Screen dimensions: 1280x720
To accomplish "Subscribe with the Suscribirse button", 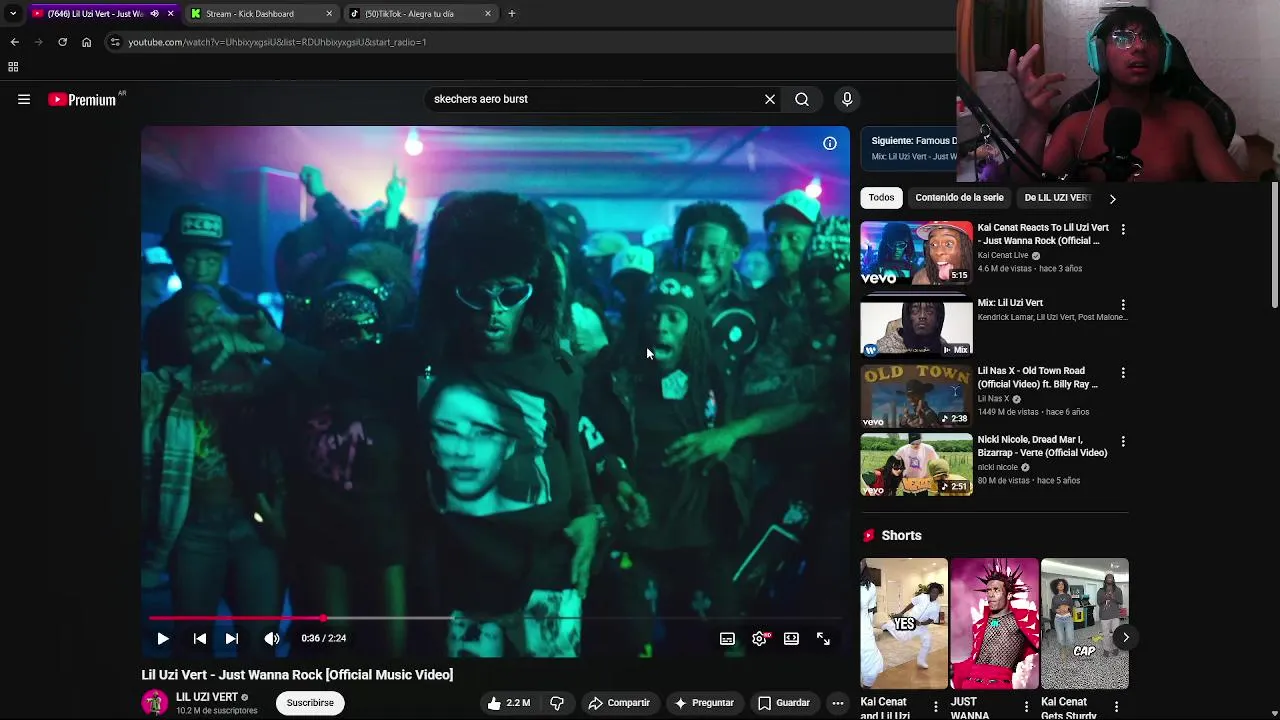I will click(310, 703).
